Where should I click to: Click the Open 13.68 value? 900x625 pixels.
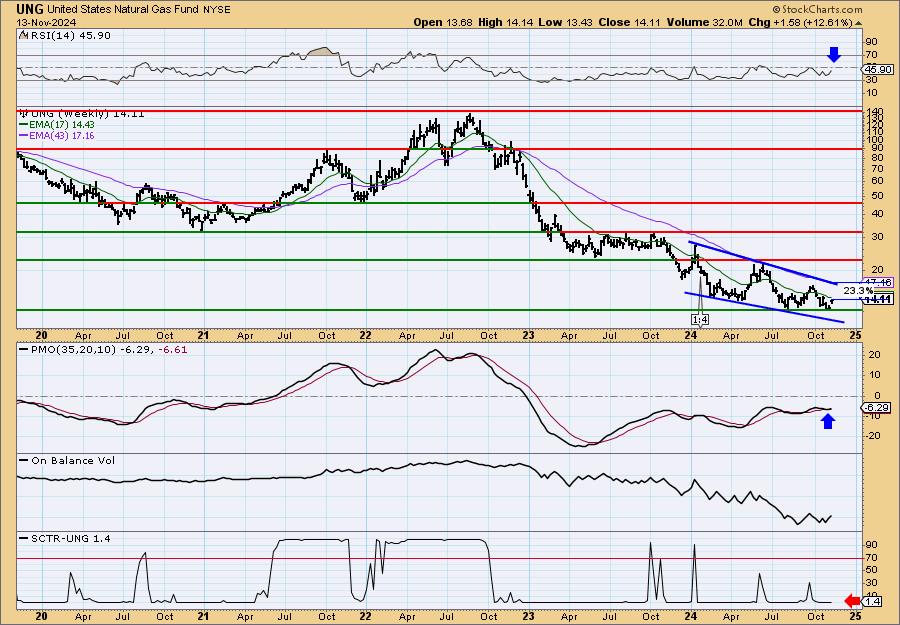click(443, 22)
